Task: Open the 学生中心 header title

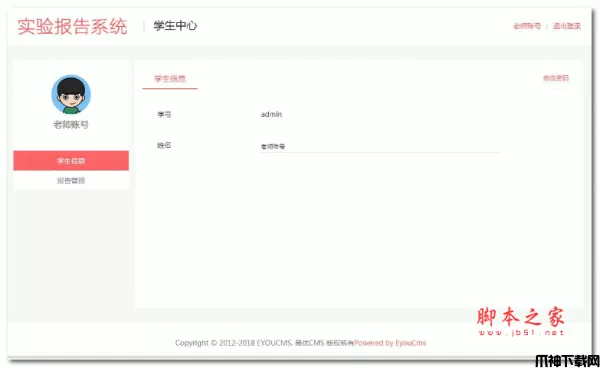Action: point(175,26)
